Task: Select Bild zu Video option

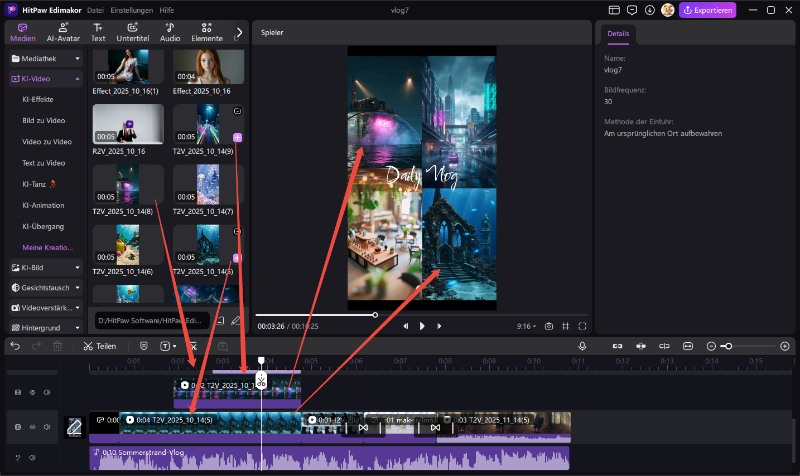Action: tap(43, 120)
